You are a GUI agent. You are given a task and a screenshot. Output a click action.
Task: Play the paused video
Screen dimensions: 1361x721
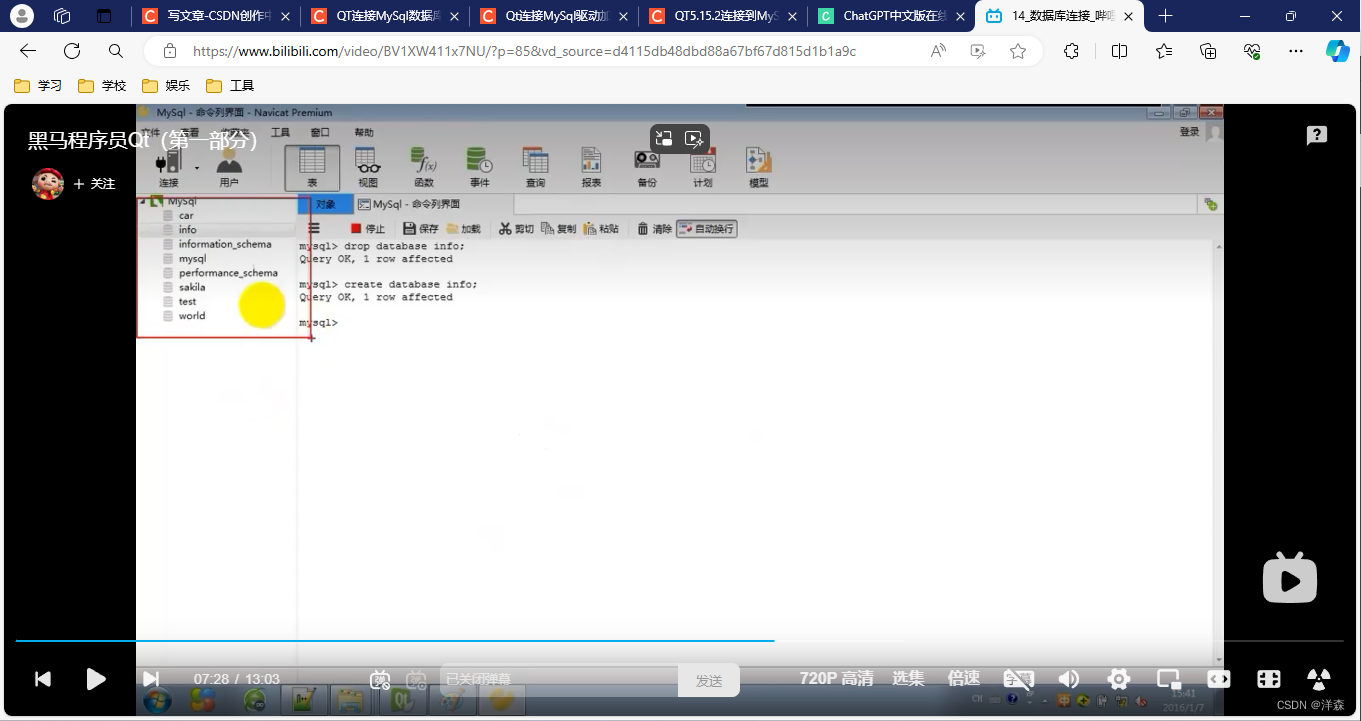(96, 679)
